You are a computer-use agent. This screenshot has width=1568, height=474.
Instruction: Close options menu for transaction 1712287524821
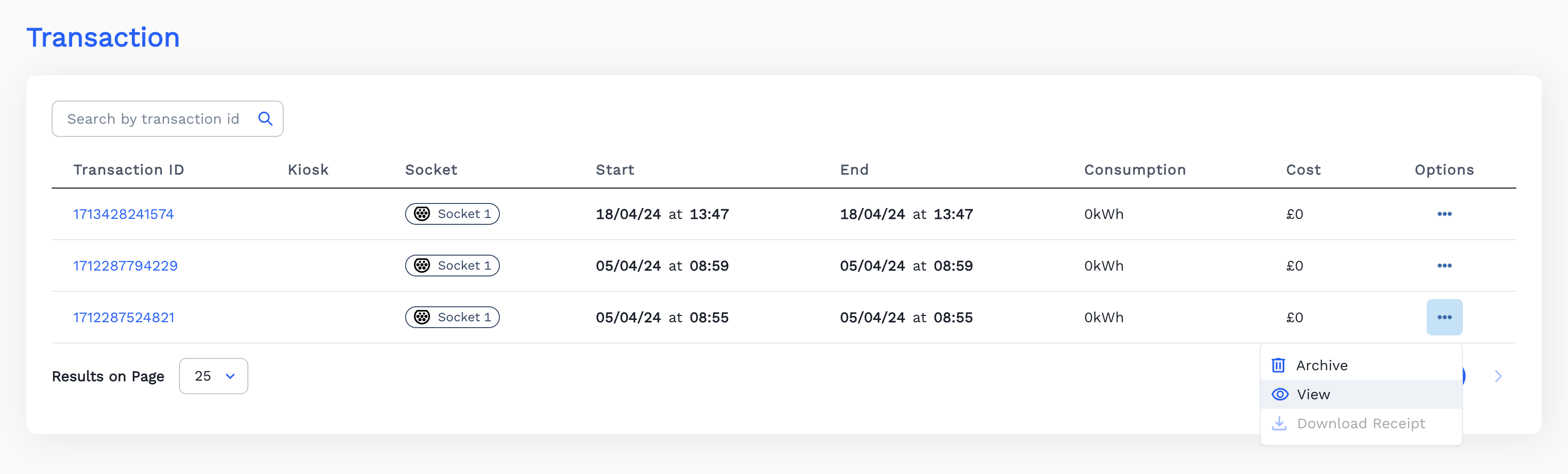[1444, 317]
